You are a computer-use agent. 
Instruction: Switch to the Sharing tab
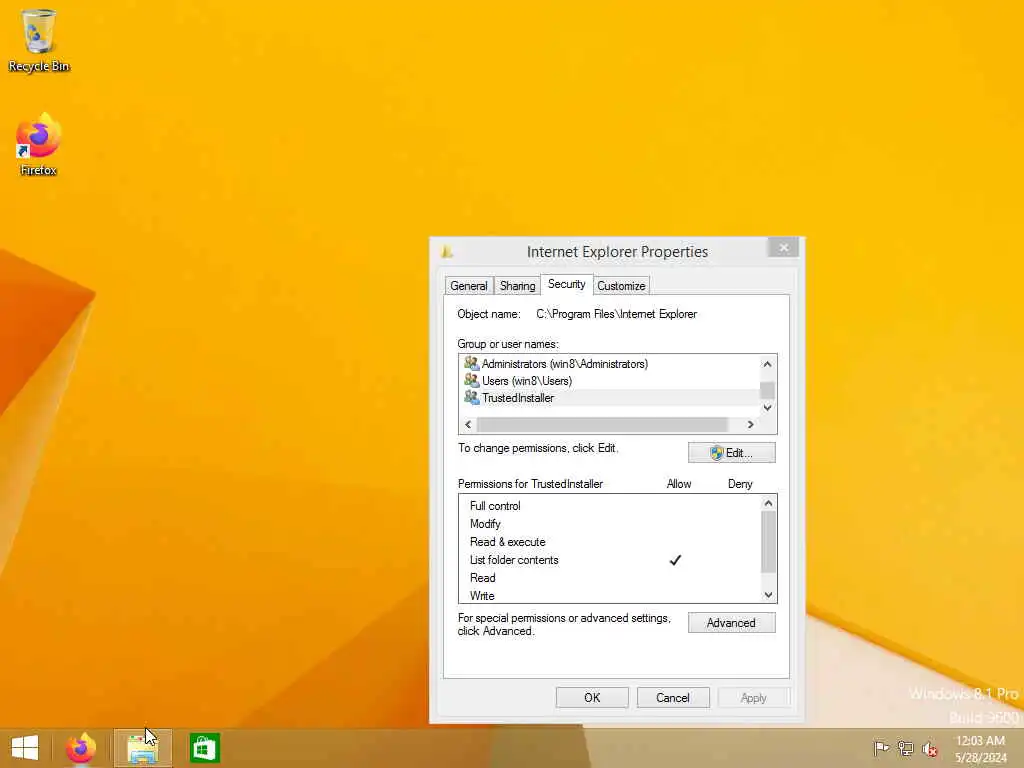(517, 285)
